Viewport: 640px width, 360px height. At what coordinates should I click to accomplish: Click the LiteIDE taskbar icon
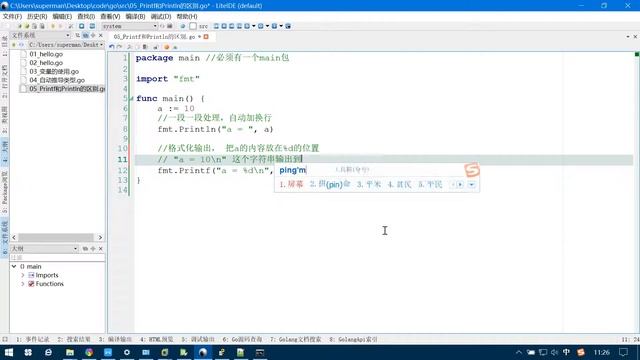(202, 352)
